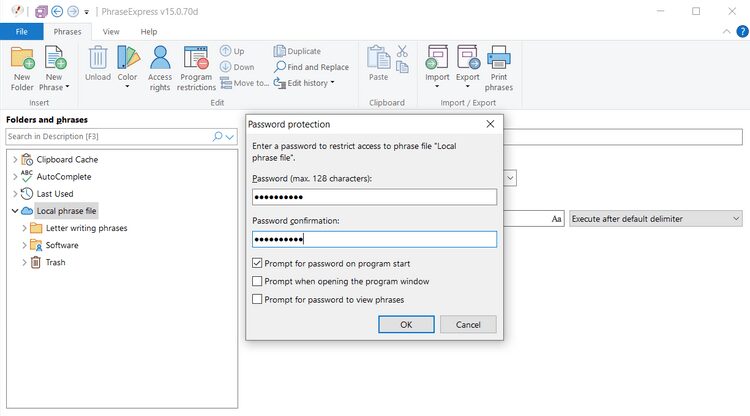Viewport: 750px width, 416px height.
Task: Collapse the ribbon with chevron
Action: point(727,32)
